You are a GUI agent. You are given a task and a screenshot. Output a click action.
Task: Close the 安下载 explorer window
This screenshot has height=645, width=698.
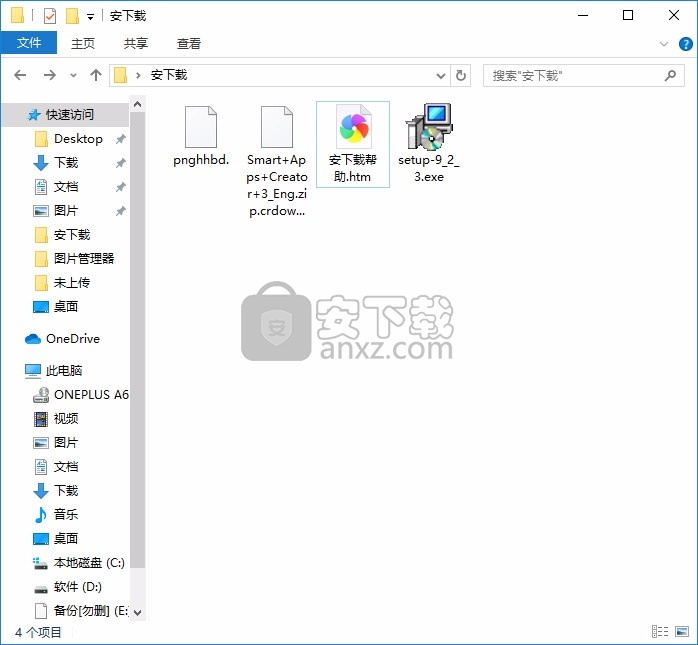674,16
